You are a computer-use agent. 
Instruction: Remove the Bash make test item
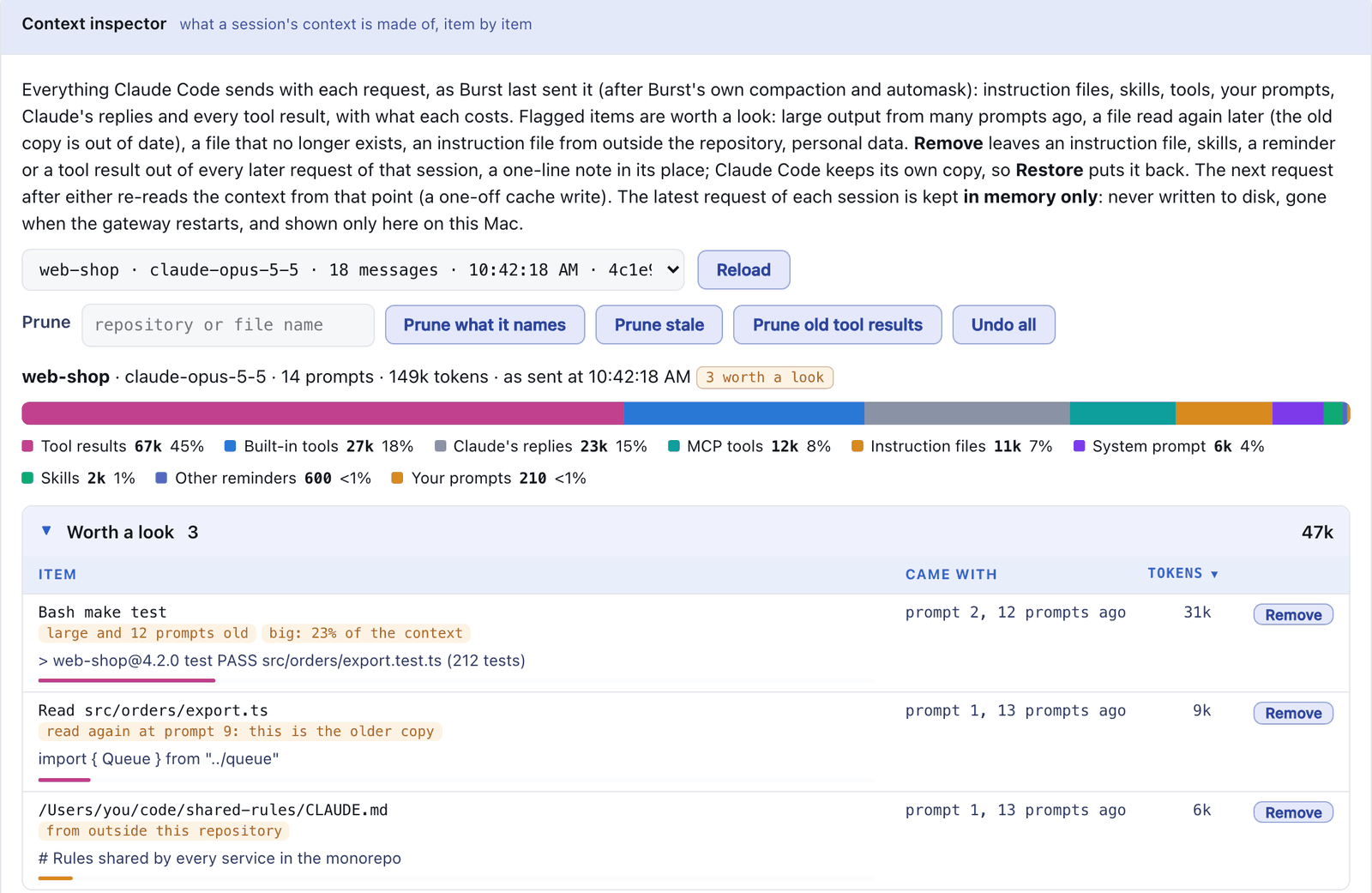[1293, 615]
